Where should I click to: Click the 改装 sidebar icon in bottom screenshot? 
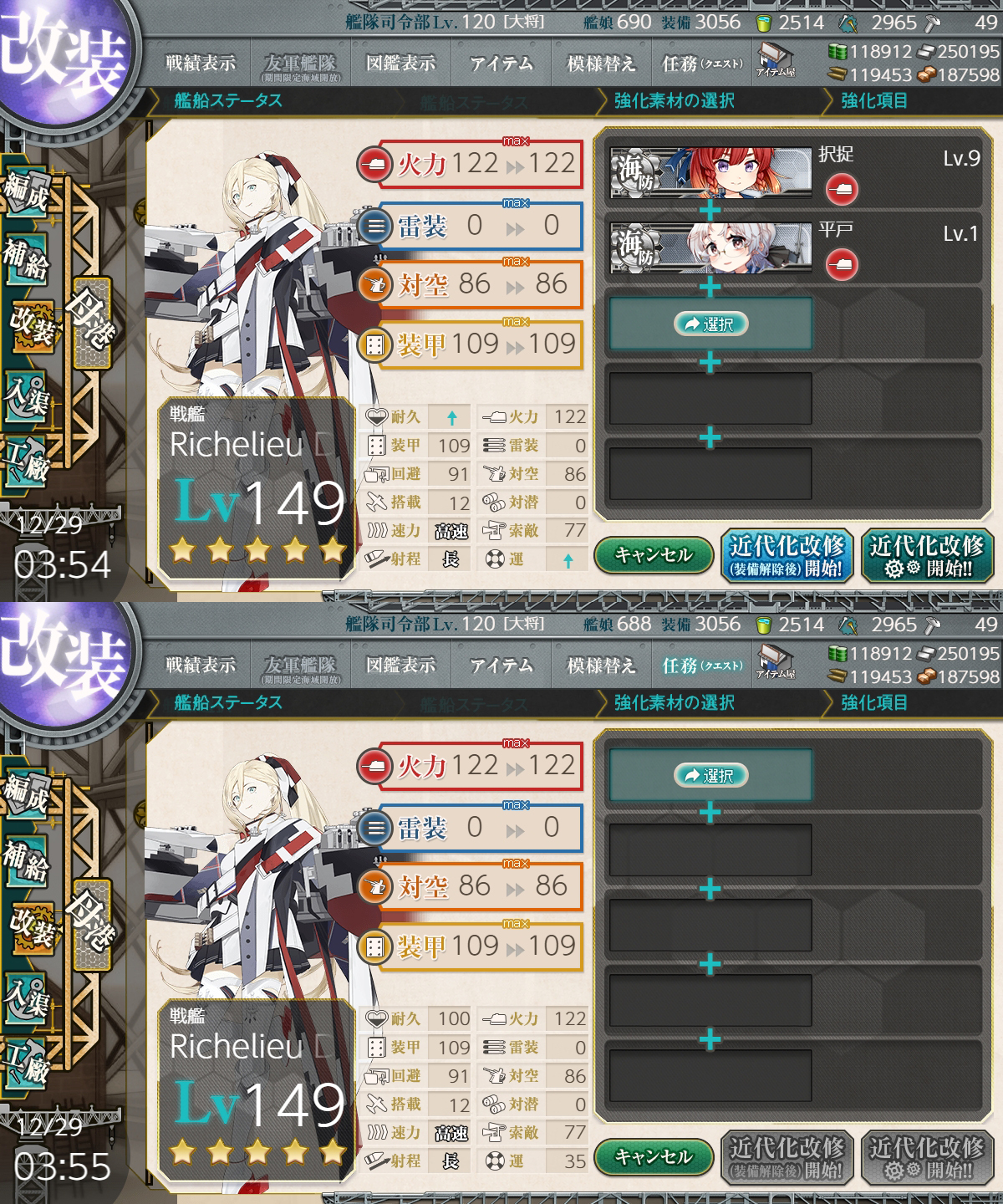tap(32, 930)
